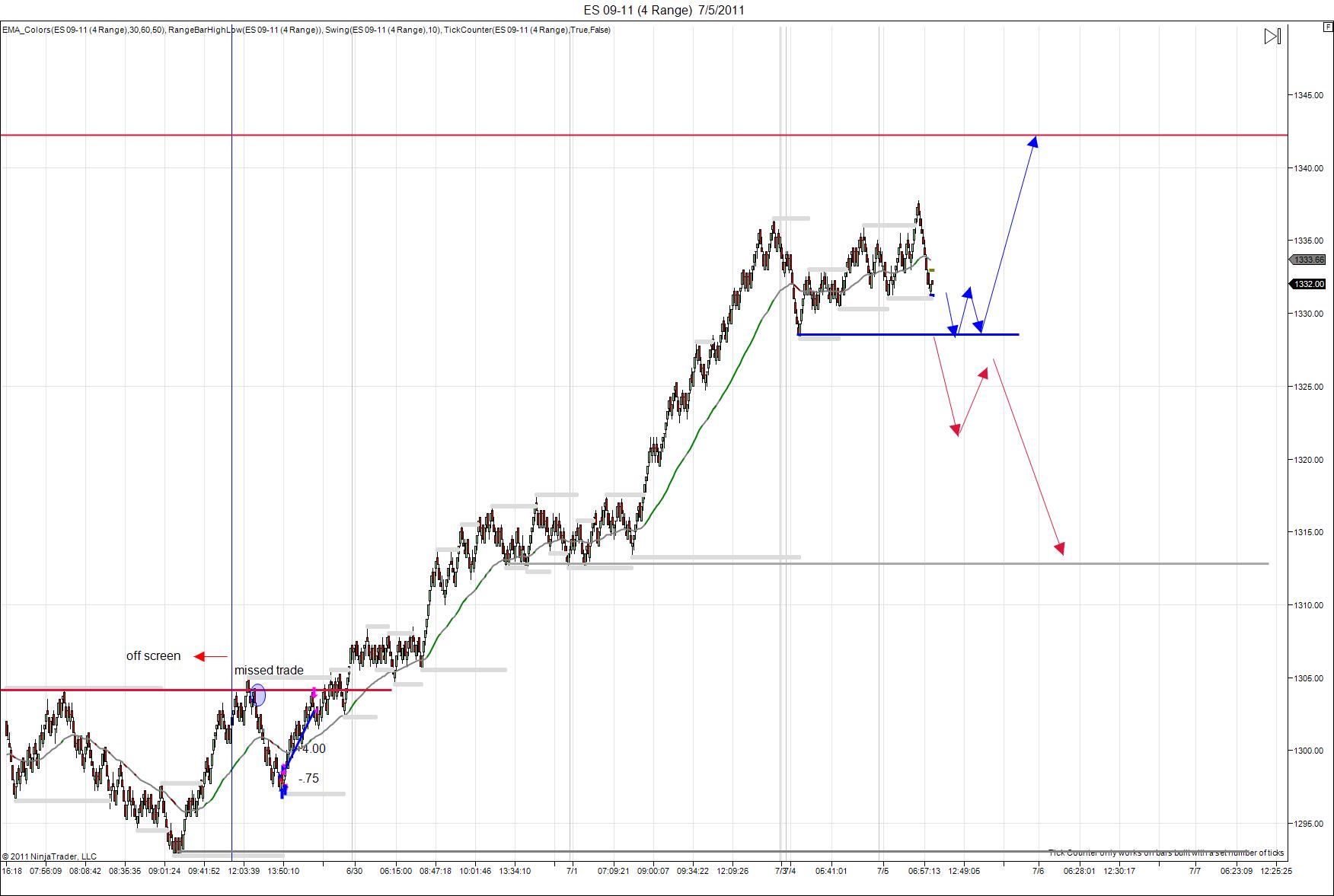Click the 09:00:07 time axis label
1334x896 pixels.
(653, 871)
